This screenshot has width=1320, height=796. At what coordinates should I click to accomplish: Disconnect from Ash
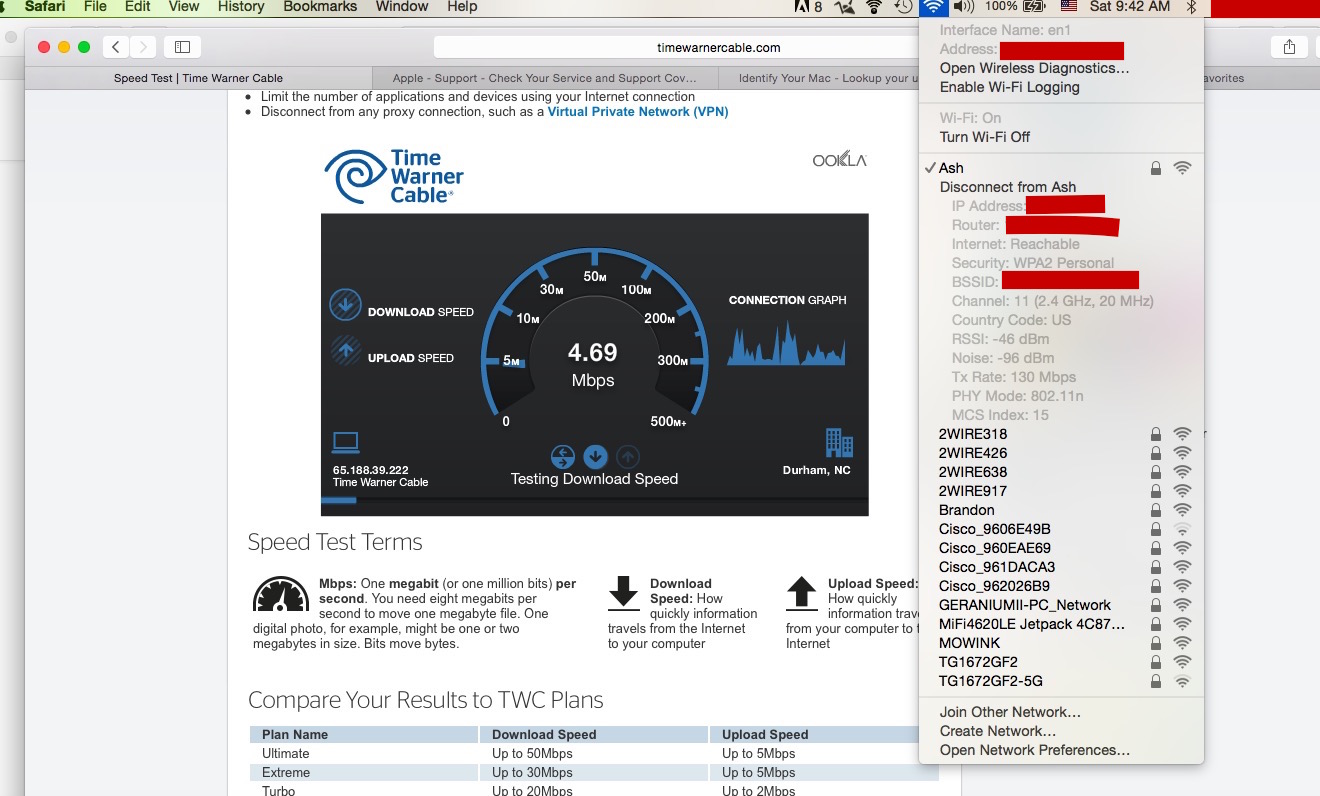point(1007,187)
